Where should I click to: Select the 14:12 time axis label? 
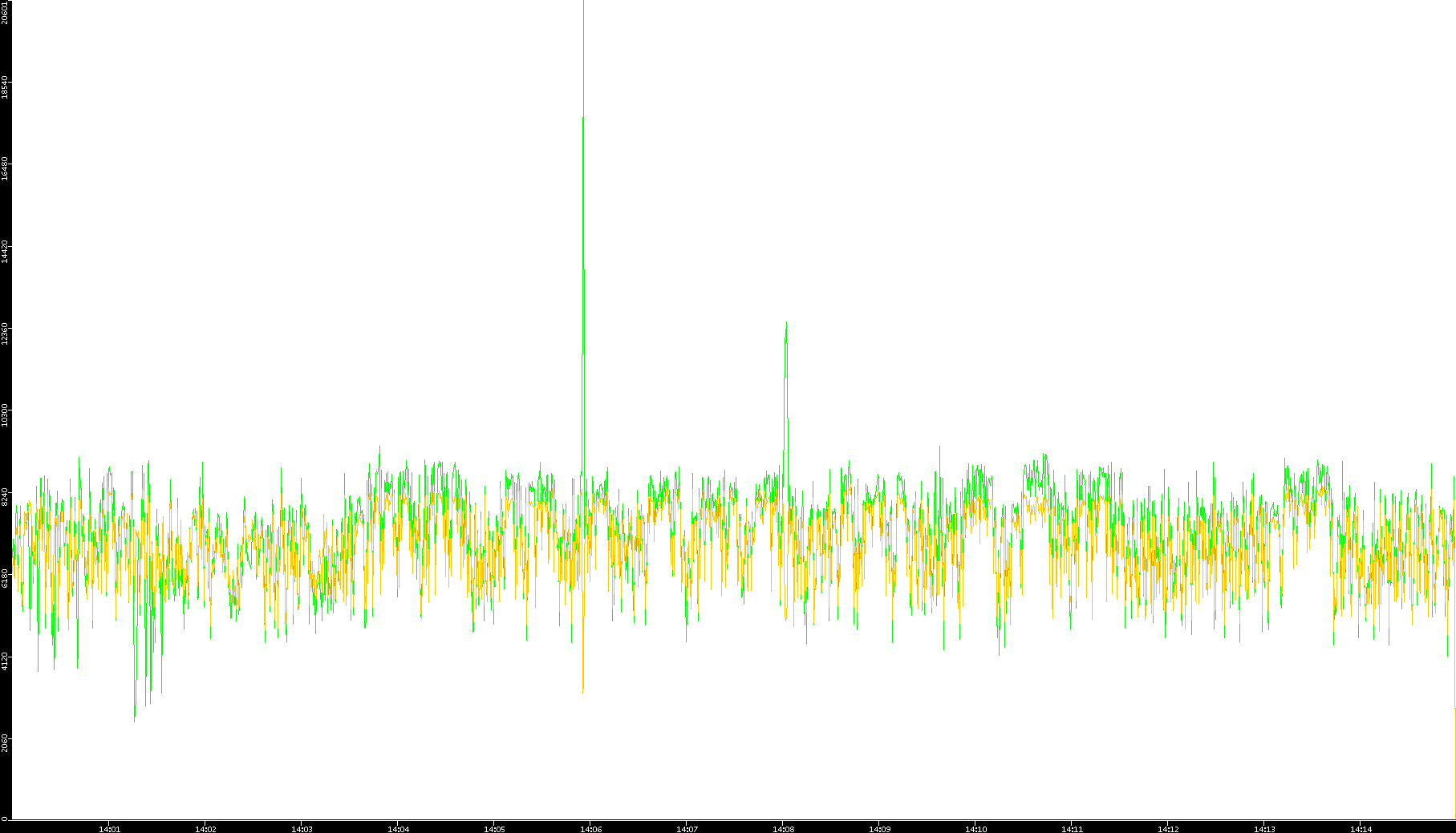1168,828
